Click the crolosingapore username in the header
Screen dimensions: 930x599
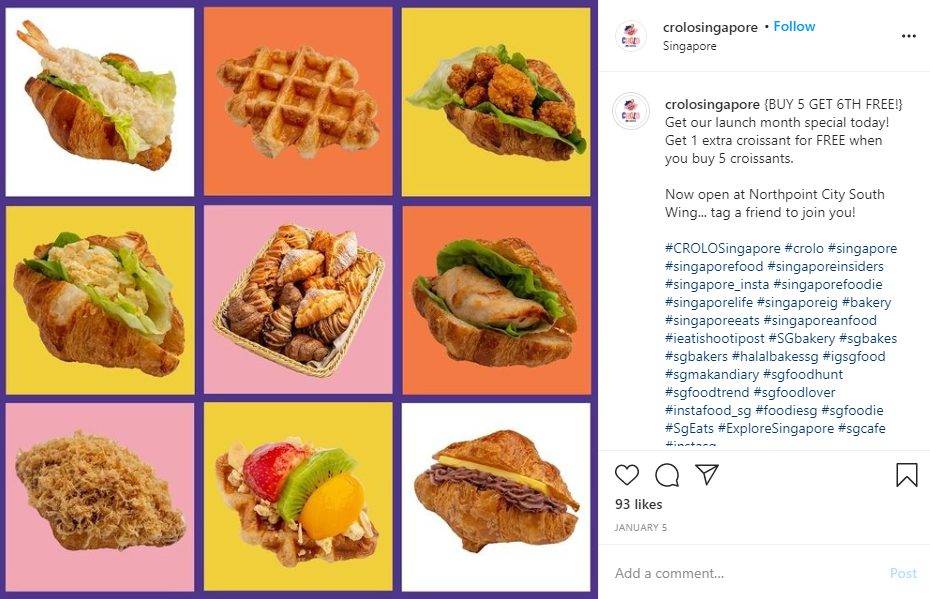click(x=710, y=27)
